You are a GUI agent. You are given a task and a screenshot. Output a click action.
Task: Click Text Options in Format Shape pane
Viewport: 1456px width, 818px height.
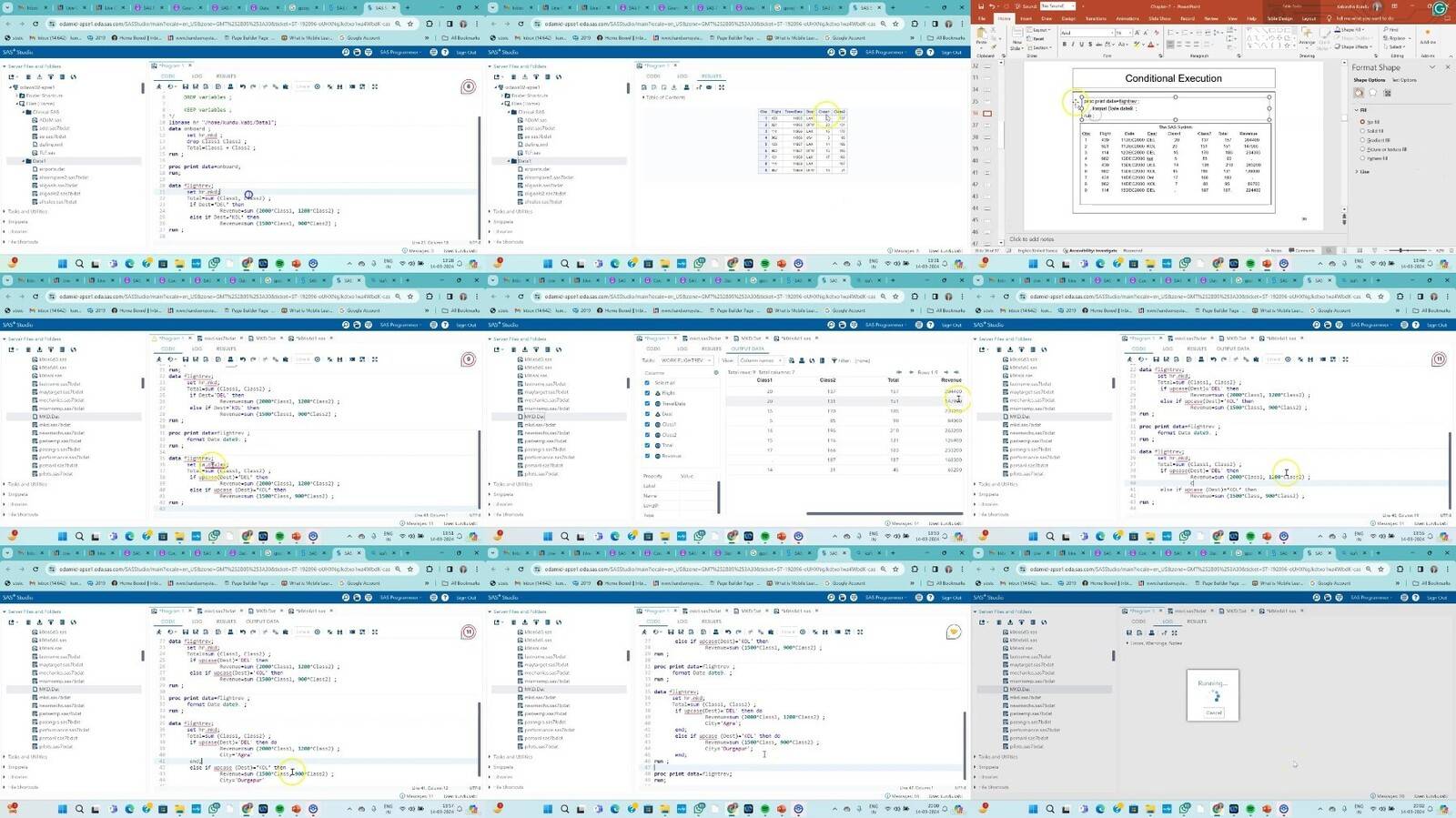tap(1404, 80)
